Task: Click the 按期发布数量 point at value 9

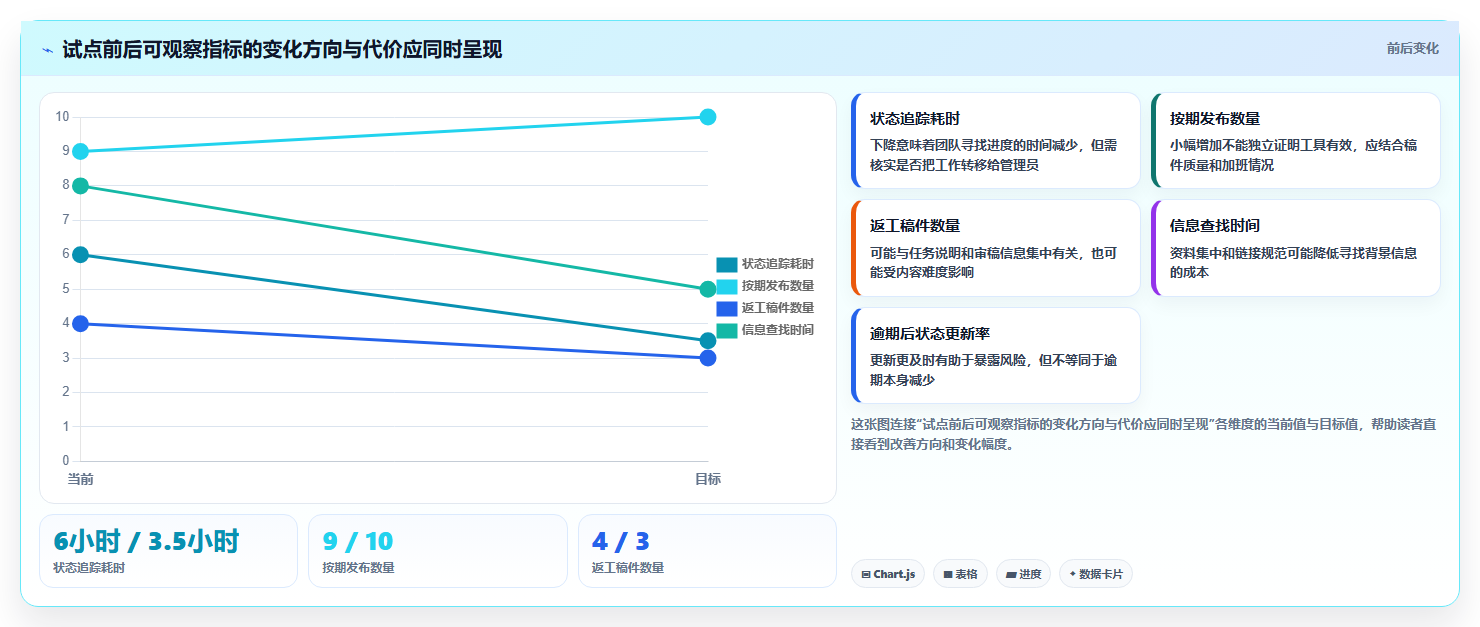Action: pos(81,151)
